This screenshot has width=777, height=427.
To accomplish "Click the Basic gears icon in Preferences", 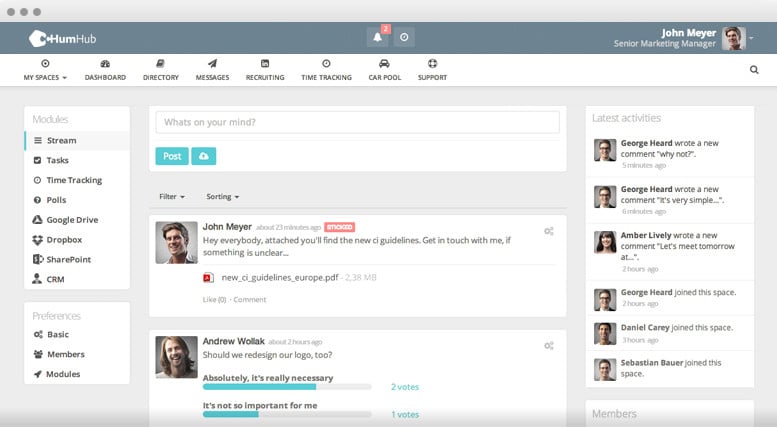I will (x=38, y=334).
